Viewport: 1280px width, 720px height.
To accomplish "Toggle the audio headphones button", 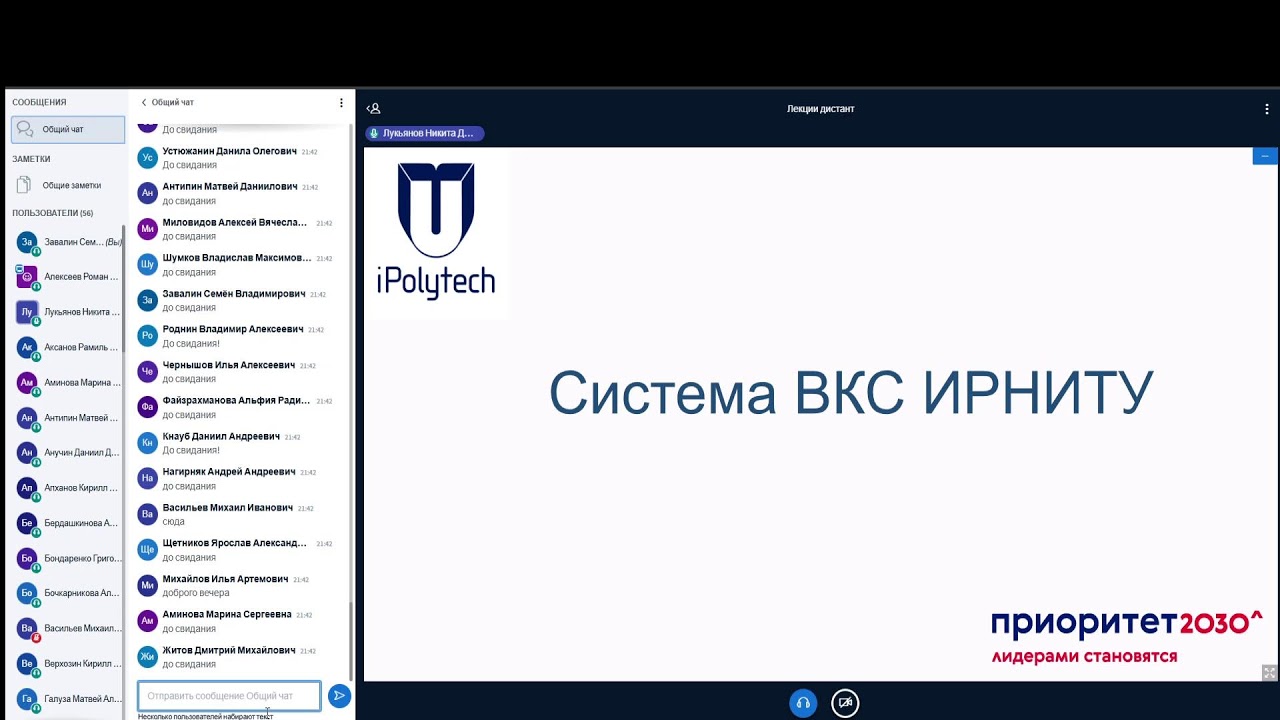I will pyautogui.click(x=803, y=703).
